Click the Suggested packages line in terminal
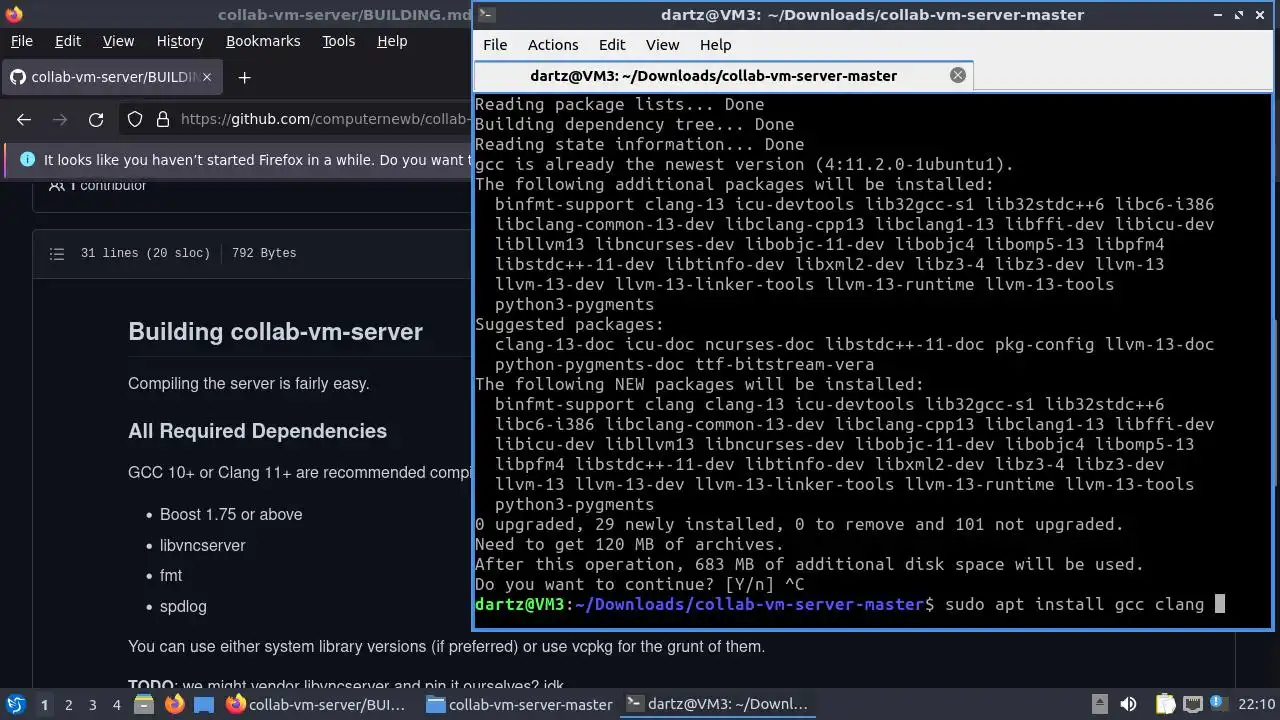Image resolution: width=1280 pixels, height=720 pixels. click(x=569, y=324)
